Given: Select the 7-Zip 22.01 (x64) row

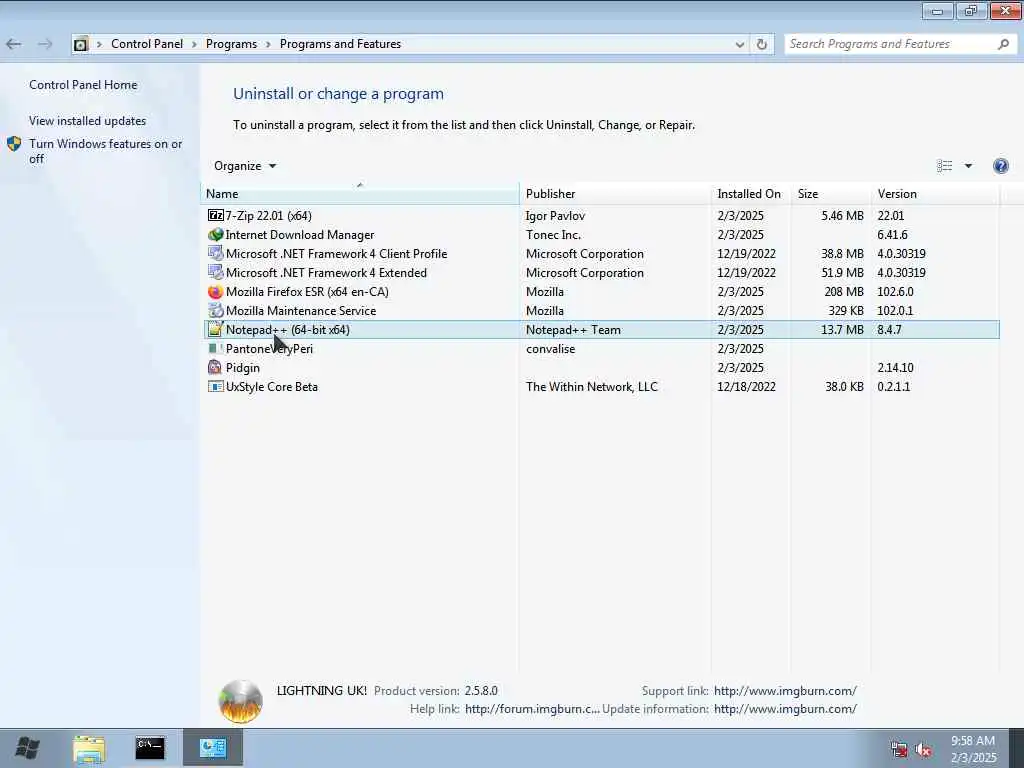Looking at the screenshot, I should point(601,216).
